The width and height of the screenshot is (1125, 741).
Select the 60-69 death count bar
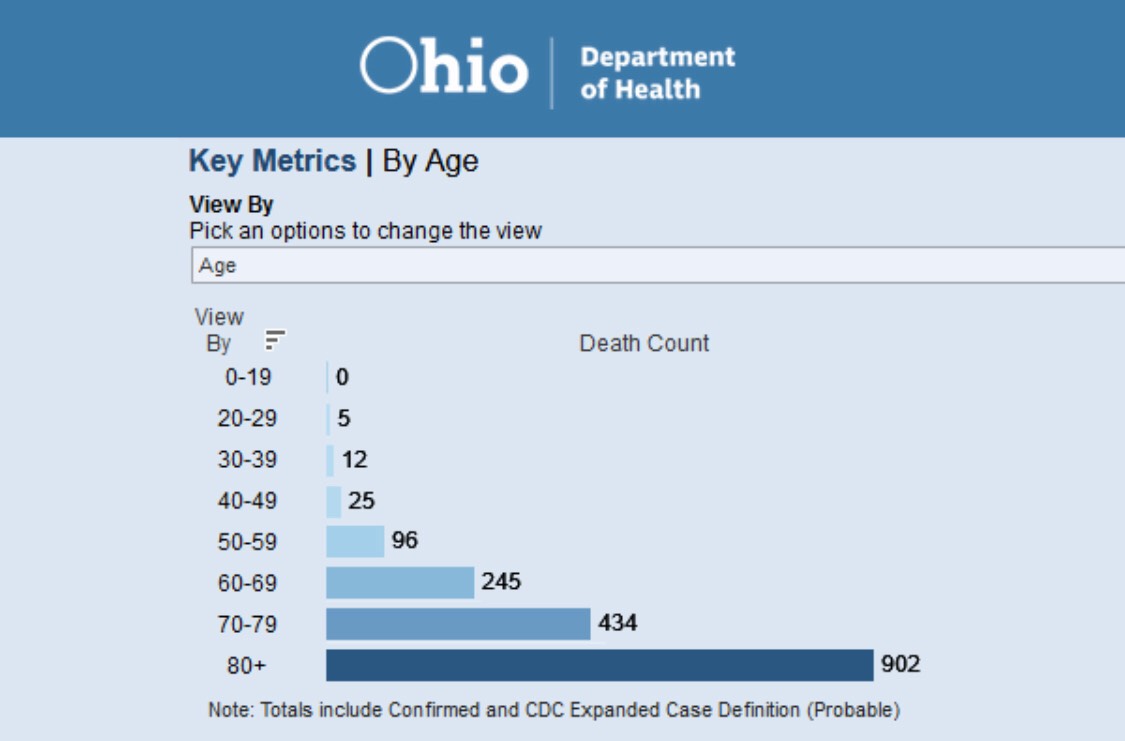(400, 583)
